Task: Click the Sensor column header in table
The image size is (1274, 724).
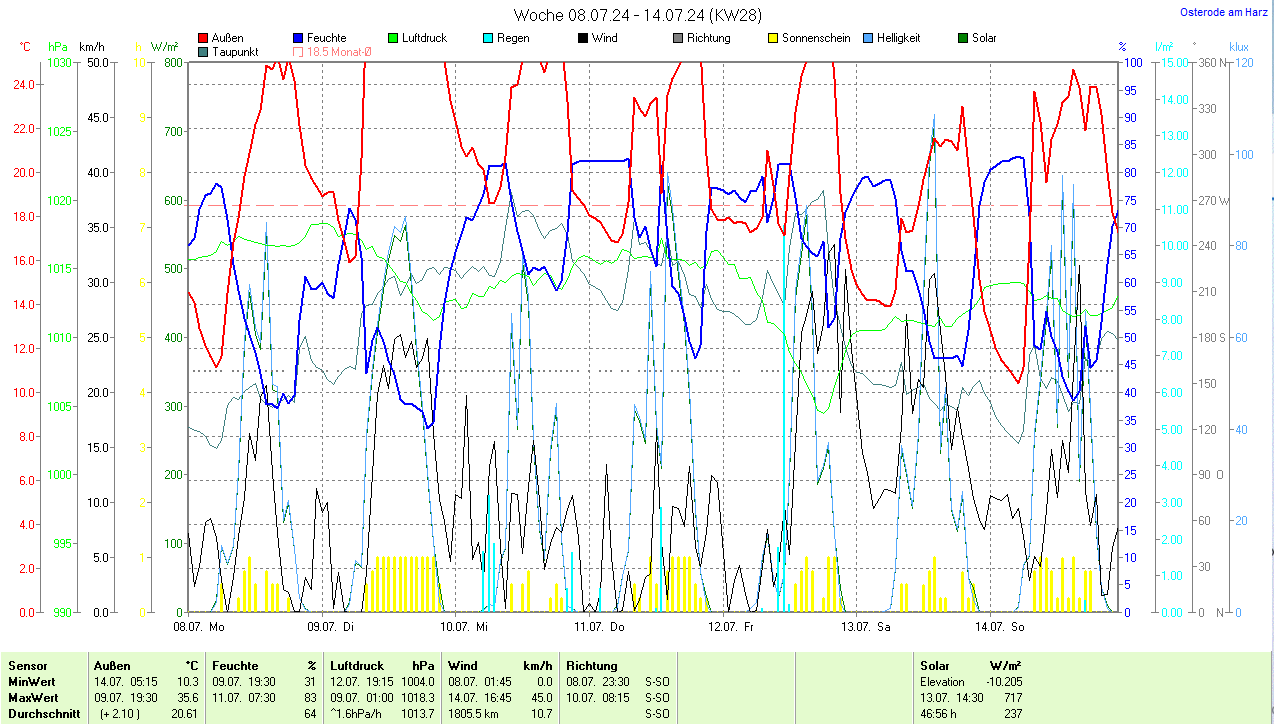Action: point(27,665)
